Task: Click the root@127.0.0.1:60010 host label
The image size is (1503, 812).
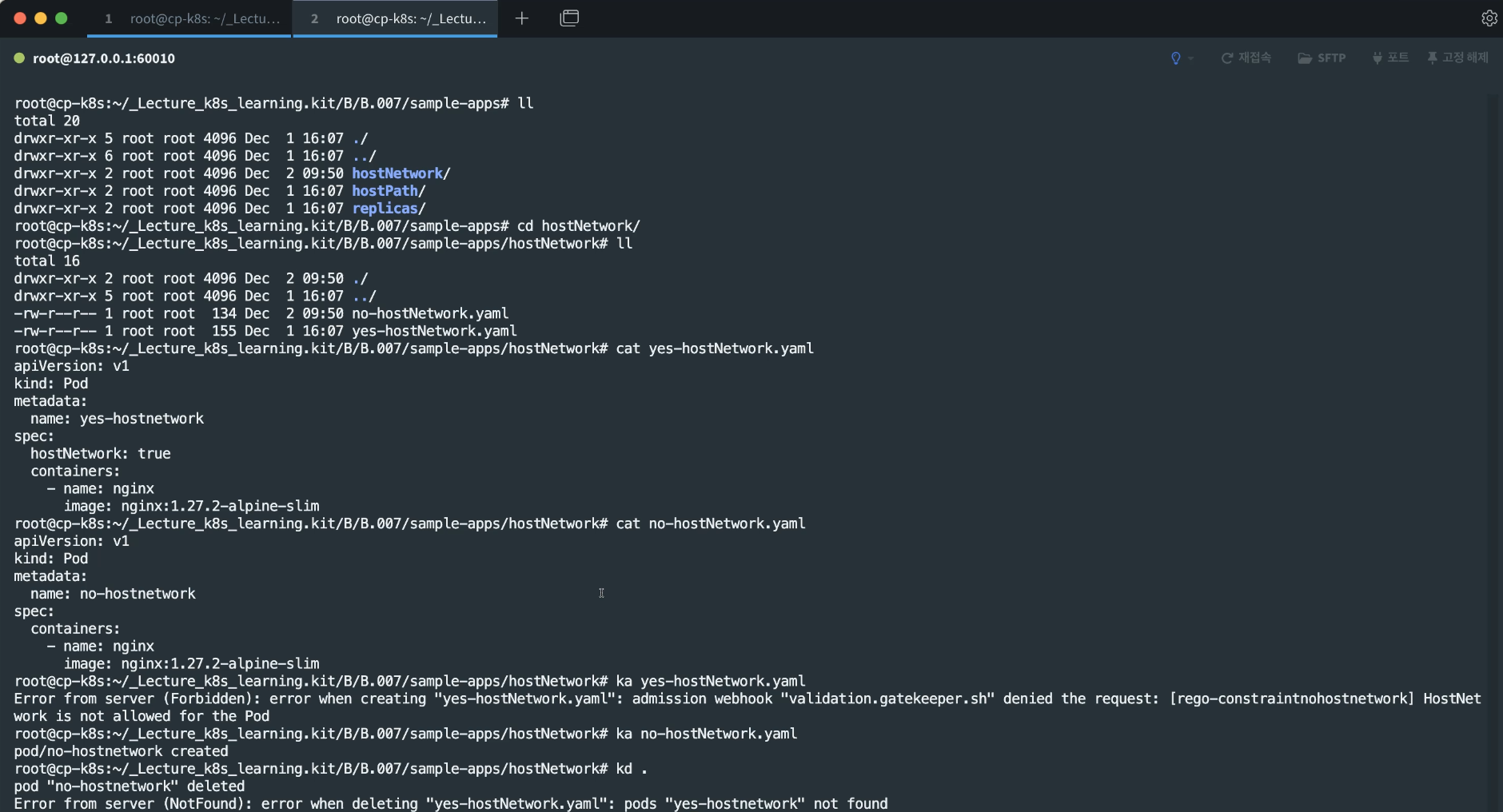Action: point(104,58)
